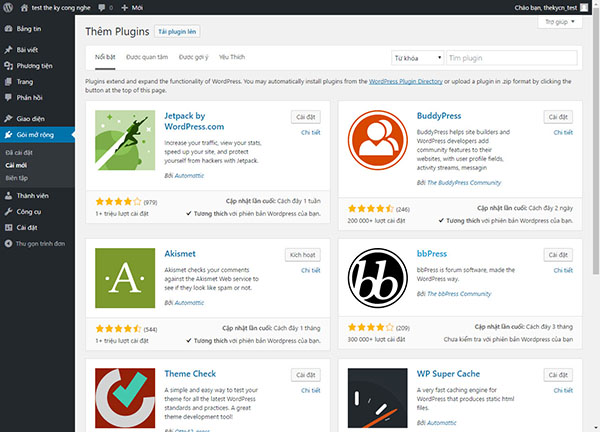
Task: Collapse the menu with the Thu gọn trình đơn icon
Action: pos(8,243)
